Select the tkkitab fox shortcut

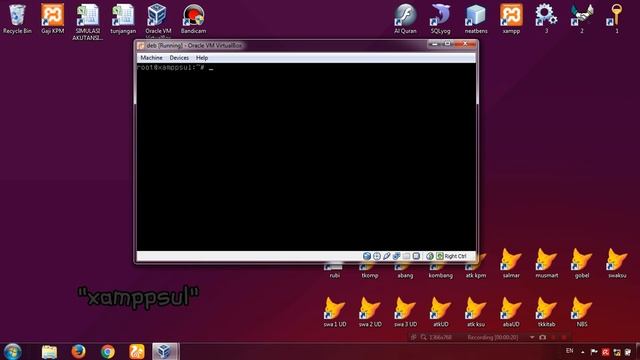(546, 312)
